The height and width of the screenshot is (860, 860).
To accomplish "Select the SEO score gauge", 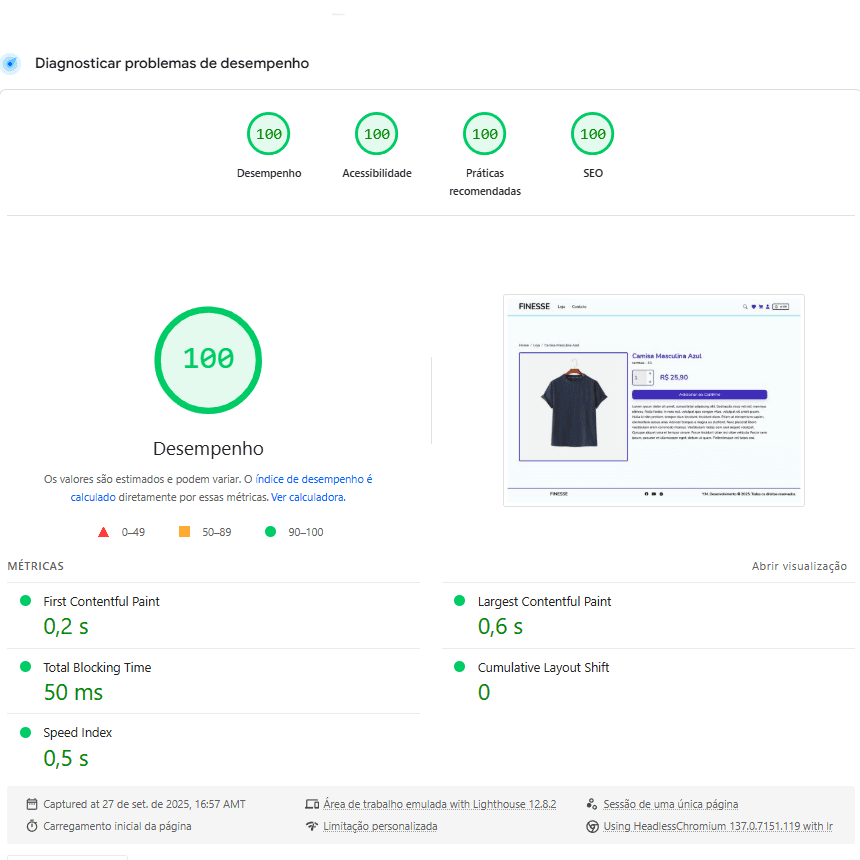I will coord(592,133).
